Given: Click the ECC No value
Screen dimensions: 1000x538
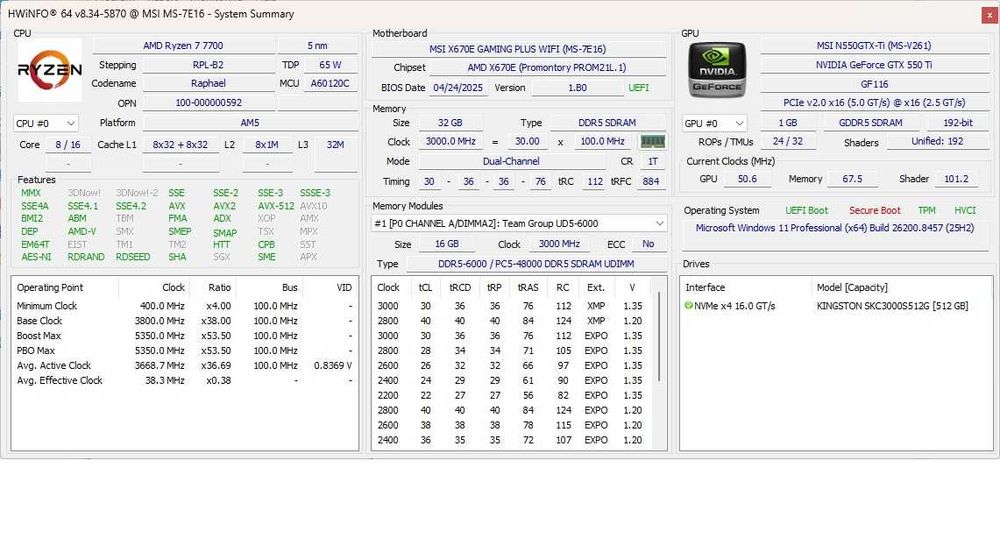Looking at the screenshot, I should tap(648, 244).
